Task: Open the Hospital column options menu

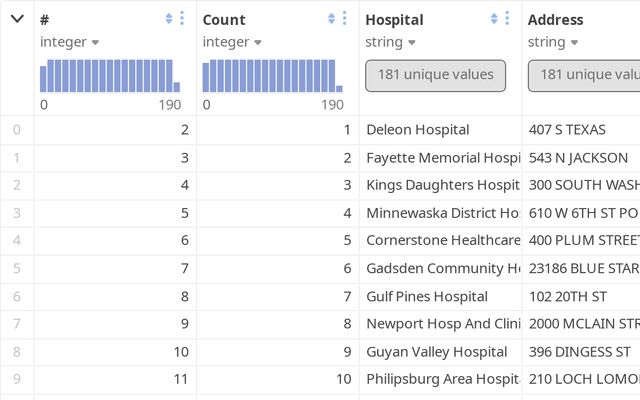Action: [508, 19]
